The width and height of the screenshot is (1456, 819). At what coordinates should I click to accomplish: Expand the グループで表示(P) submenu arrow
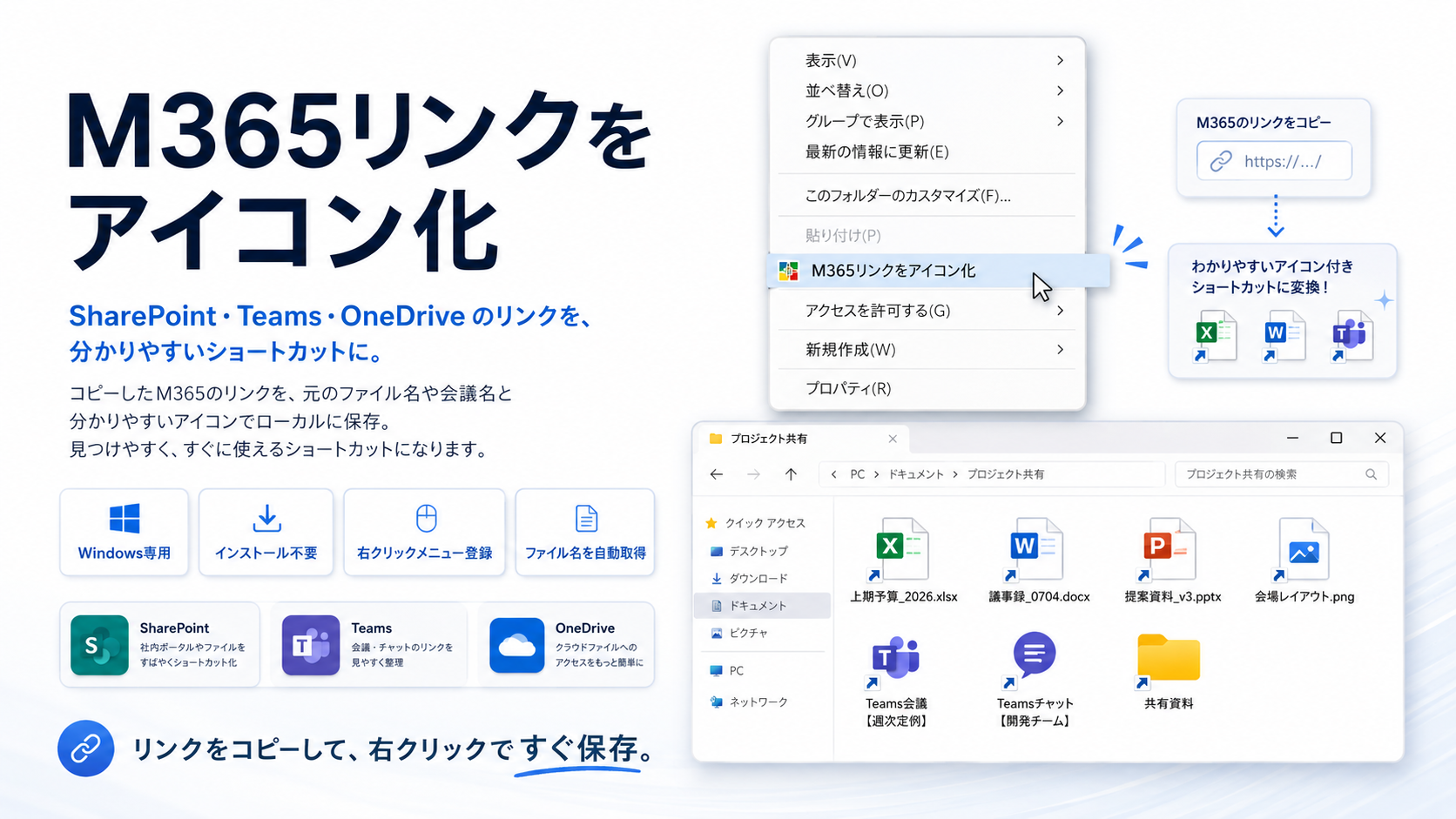(x=1060, y=121)
